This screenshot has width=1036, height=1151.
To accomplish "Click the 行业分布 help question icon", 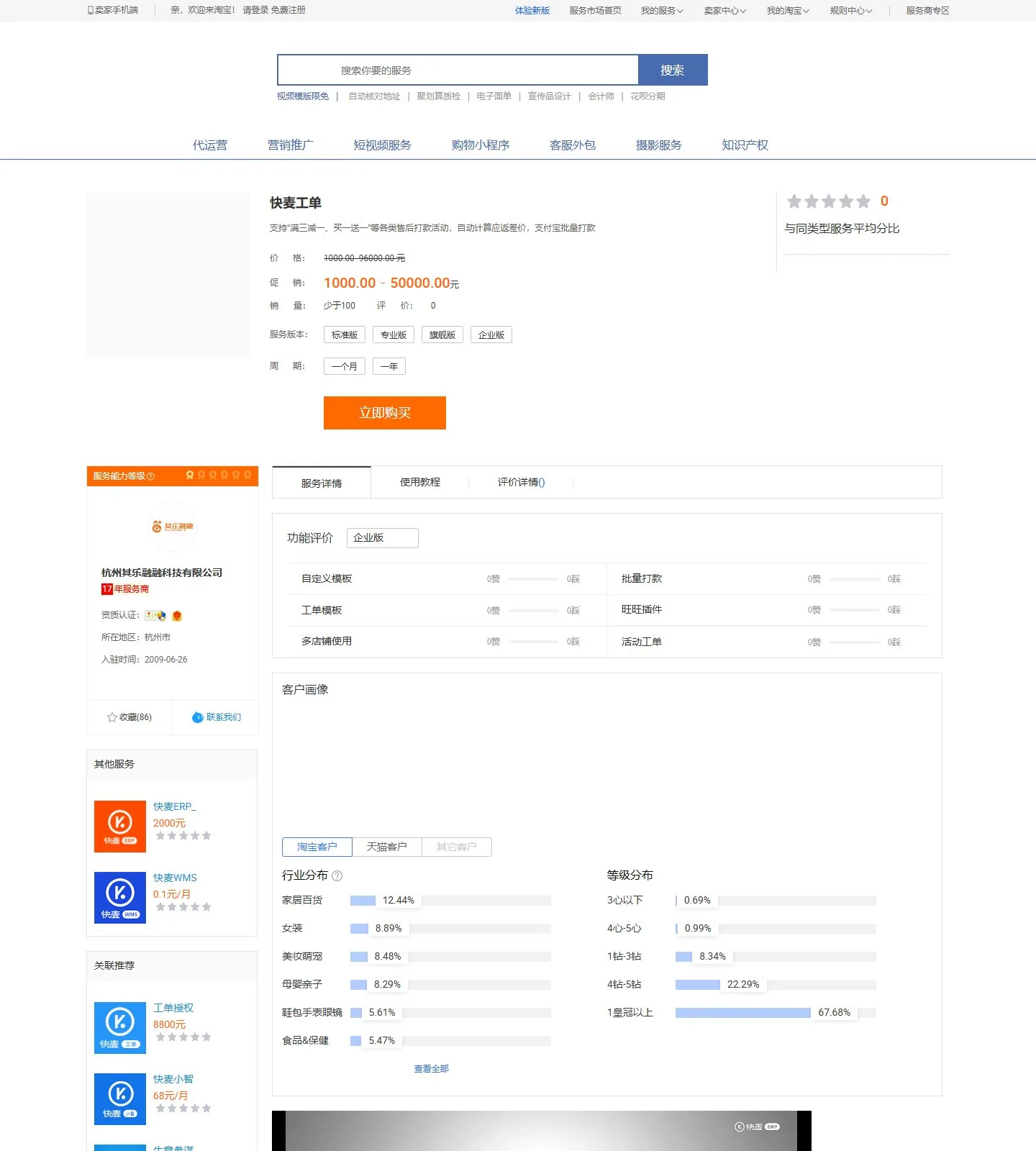I will [337, 875].
